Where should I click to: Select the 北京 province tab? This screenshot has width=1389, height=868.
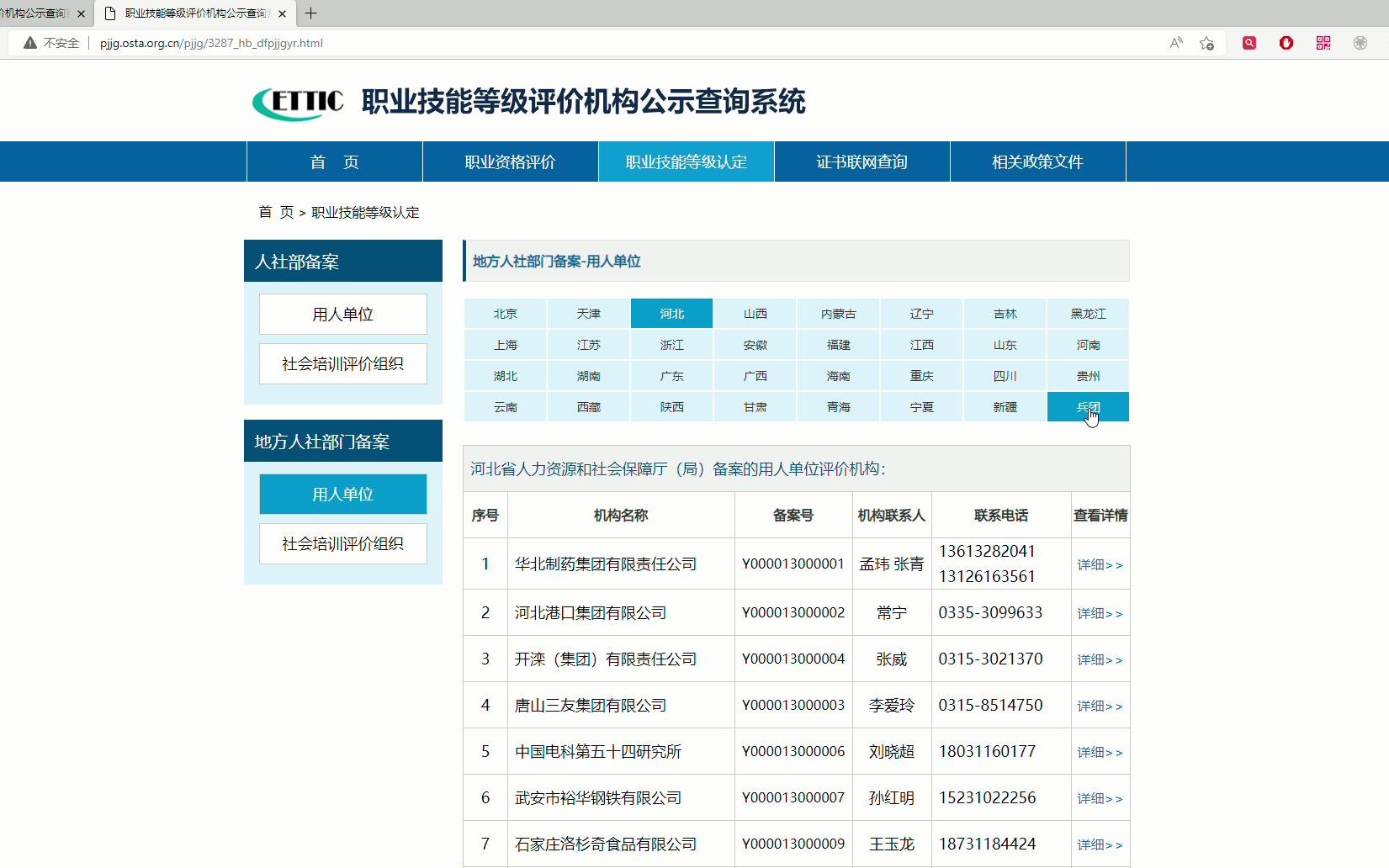[506, 314]
